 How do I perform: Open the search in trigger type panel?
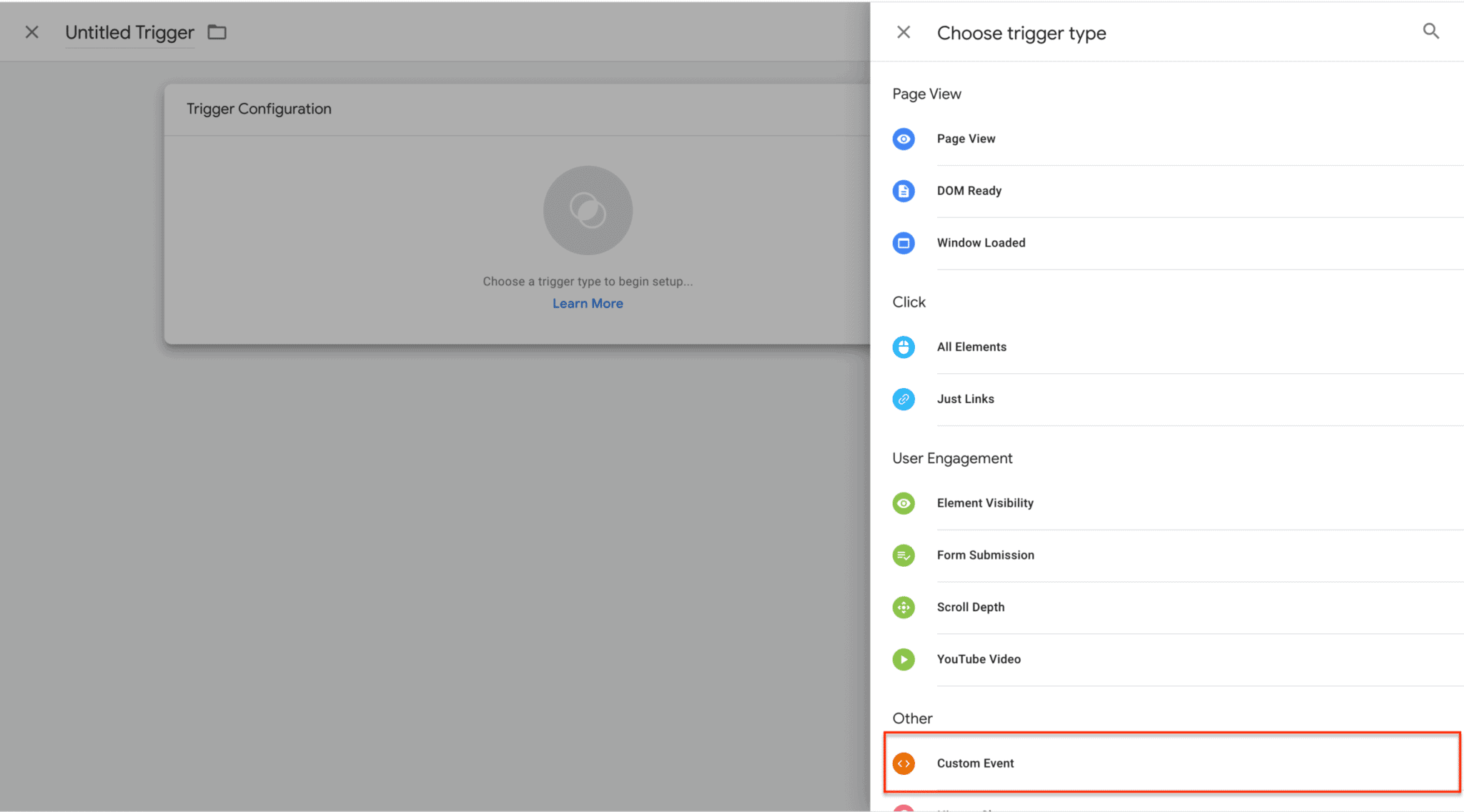[x=1430, y=31]
